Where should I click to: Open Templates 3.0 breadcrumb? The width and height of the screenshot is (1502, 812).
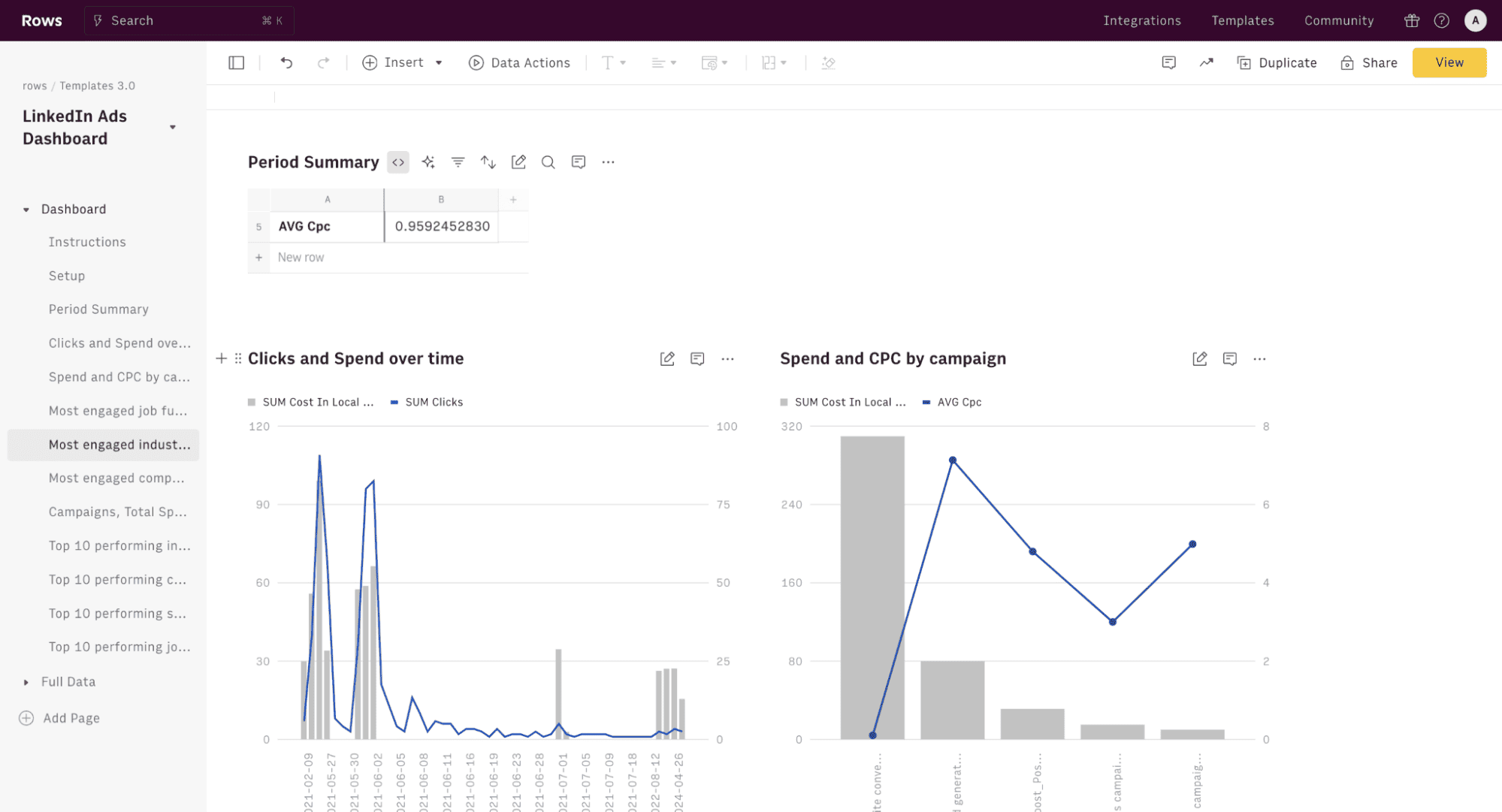click(98, 86)
